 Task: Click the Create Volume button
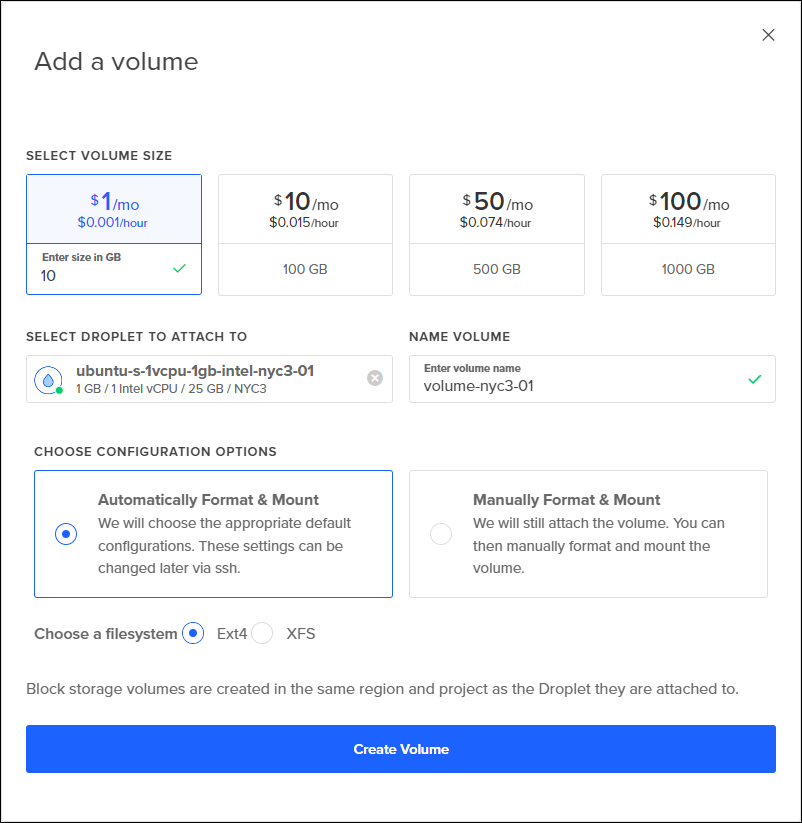point(401,749)
